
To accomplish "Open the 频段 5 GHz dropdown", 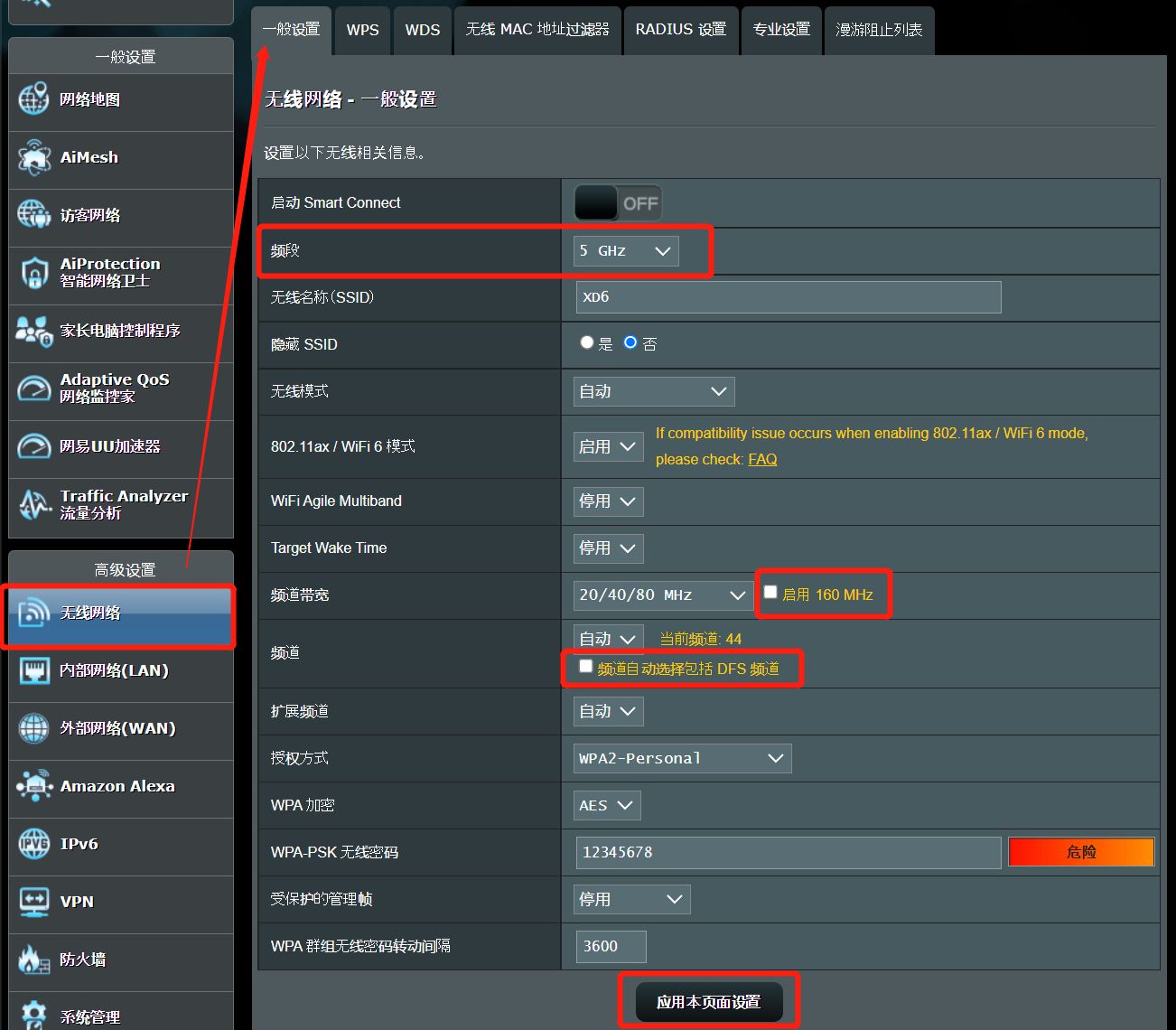I will [626, 251].
